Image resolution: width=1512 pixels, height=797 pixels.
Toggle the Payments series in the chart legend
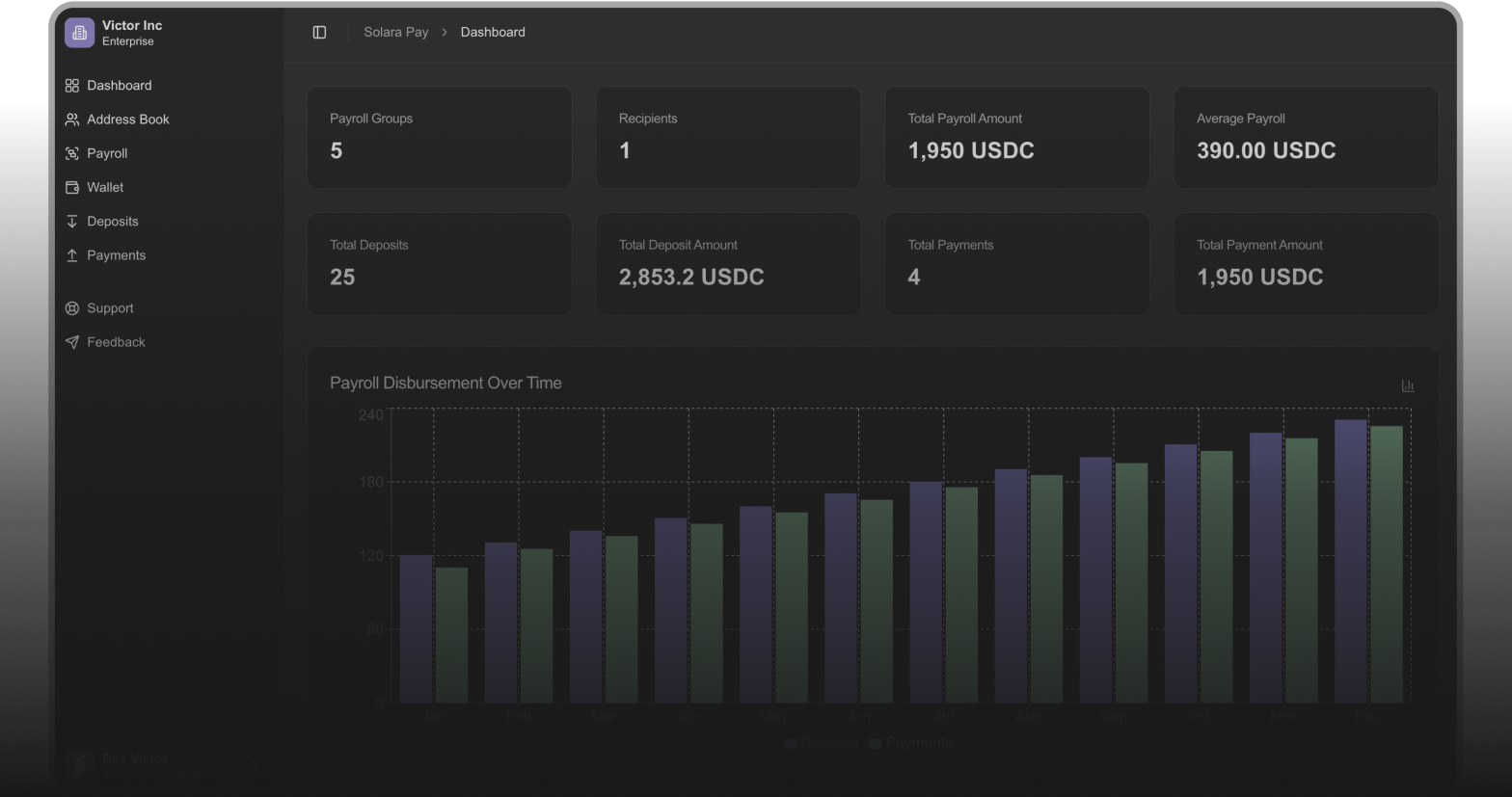910,743
